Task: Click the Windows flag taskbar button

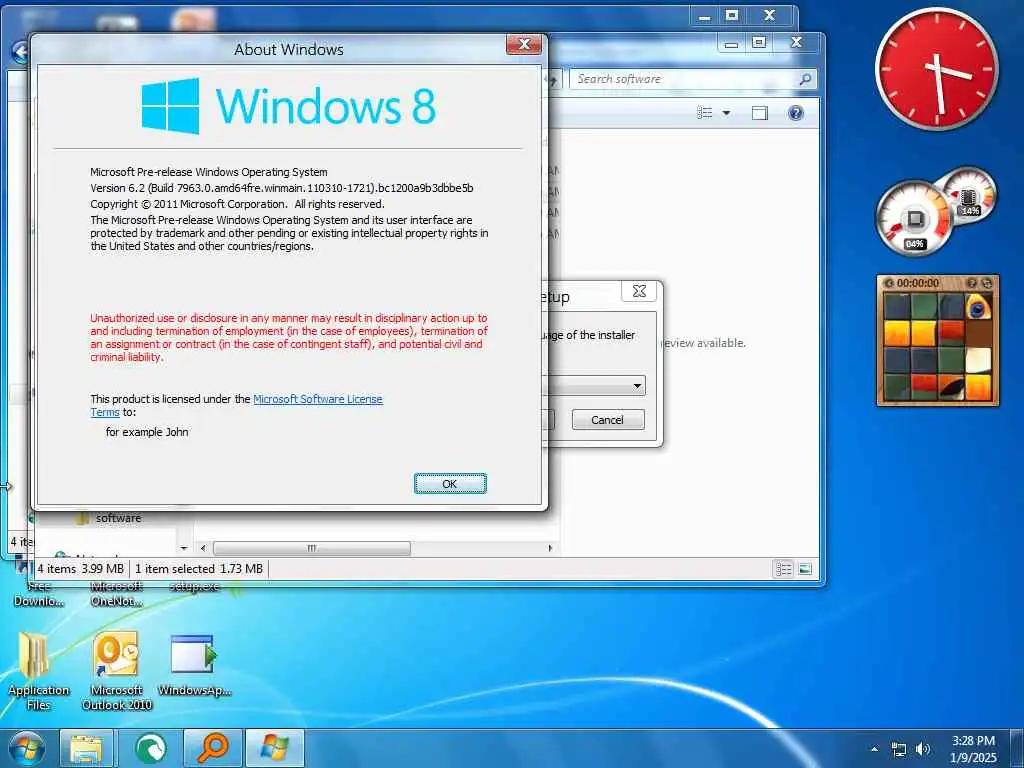Action: (275, 748)
